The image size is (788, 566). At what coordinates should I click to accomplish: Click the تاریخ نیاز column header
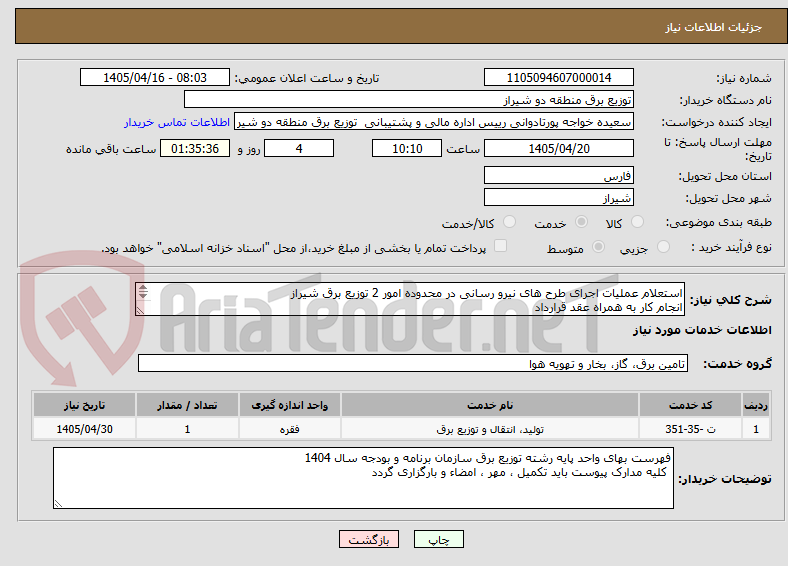pyautogui.click(x=84, y=405)
